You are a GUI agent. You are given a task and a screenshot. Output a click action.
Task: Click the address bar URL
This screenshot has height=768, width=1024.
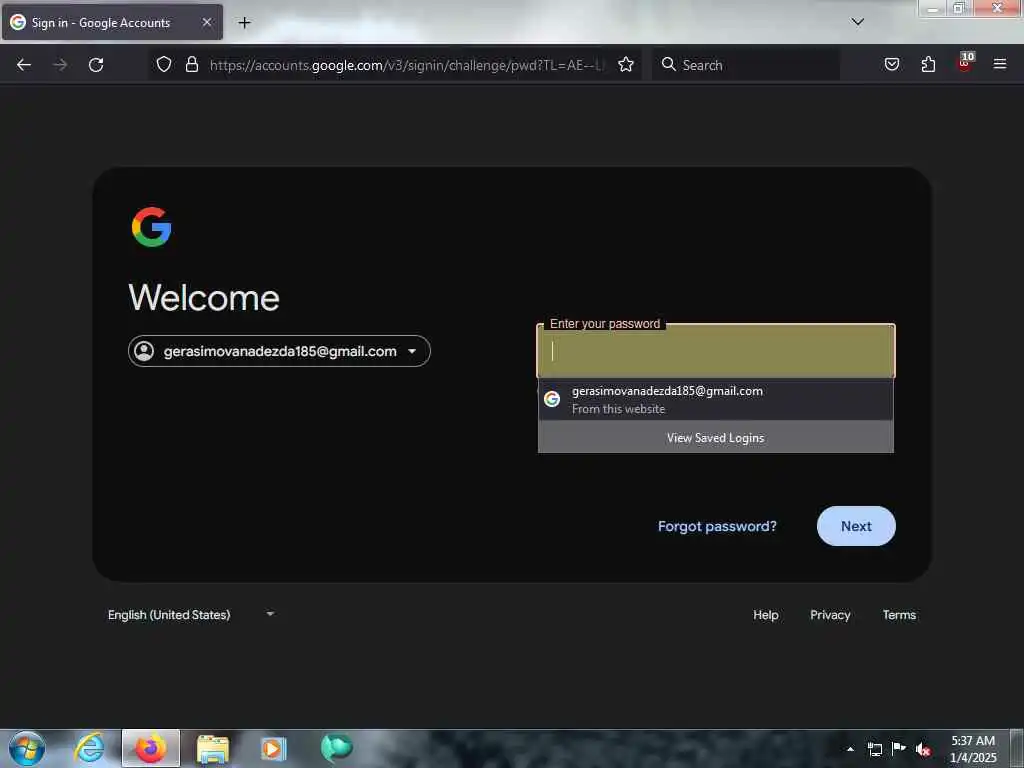coord(406,65)
